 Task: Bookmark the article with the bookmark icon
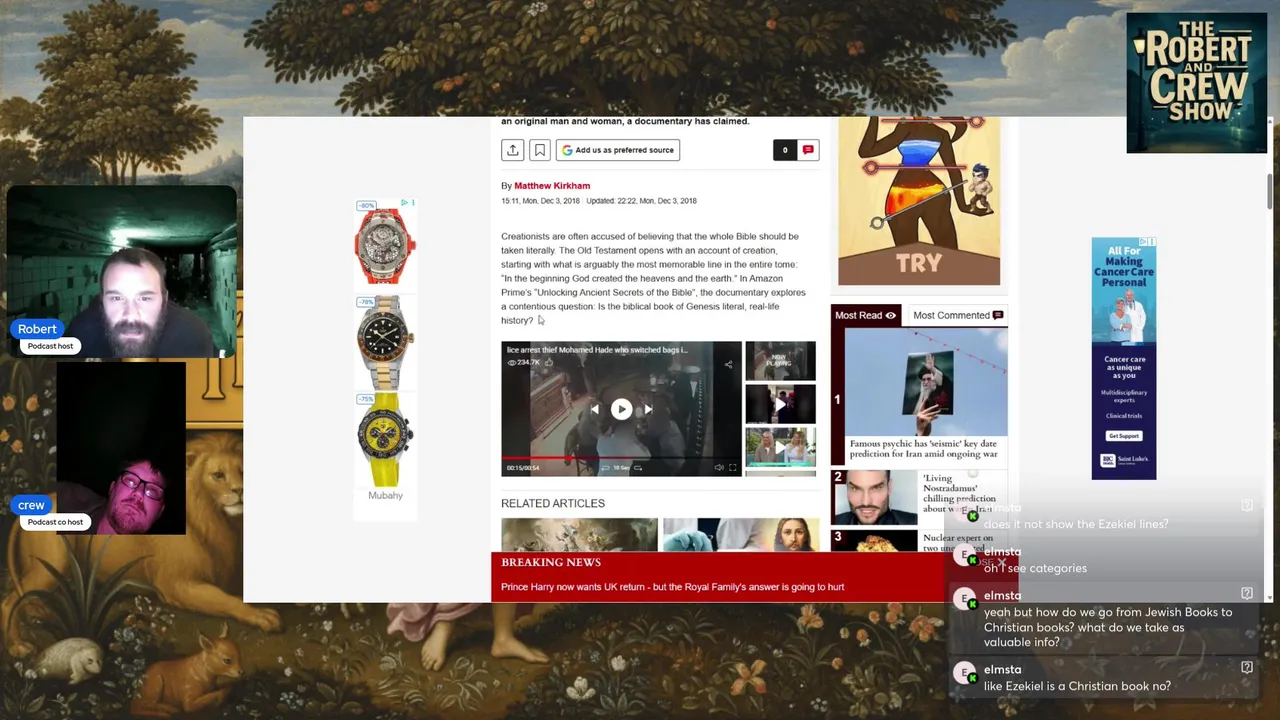(539, 150)
